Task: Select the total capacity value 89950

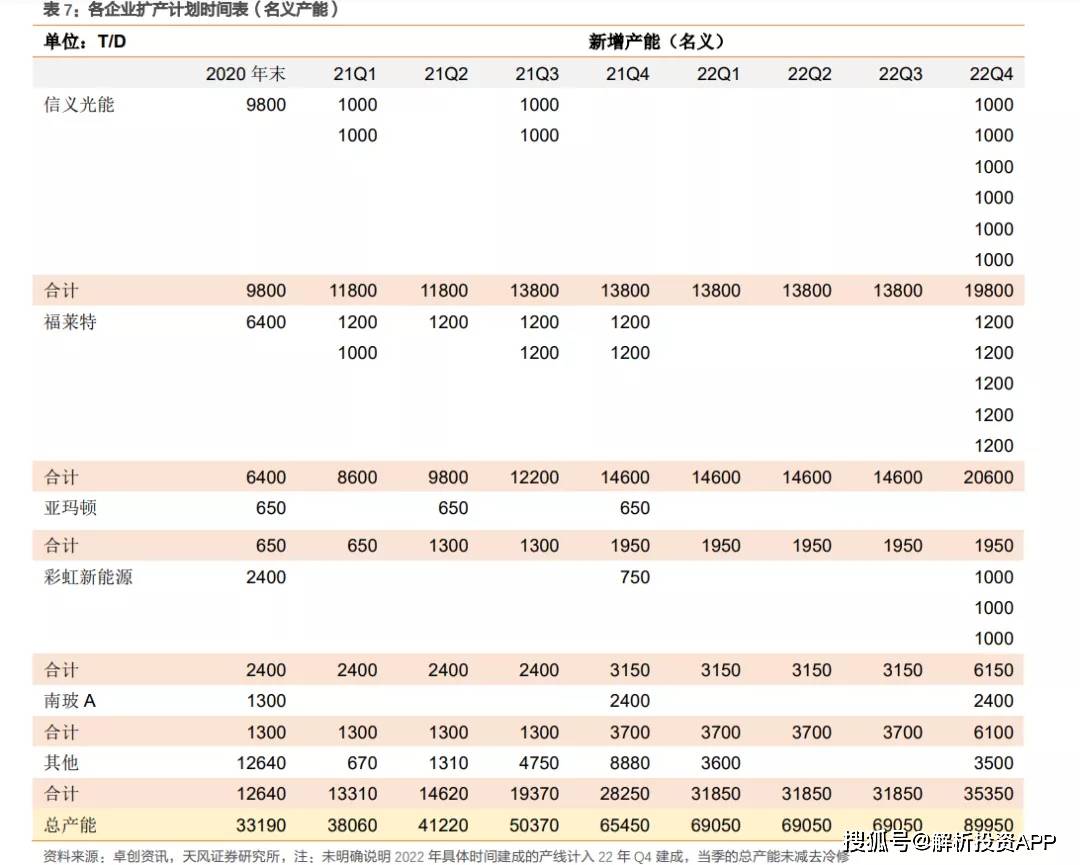Action: pos(988,826)
